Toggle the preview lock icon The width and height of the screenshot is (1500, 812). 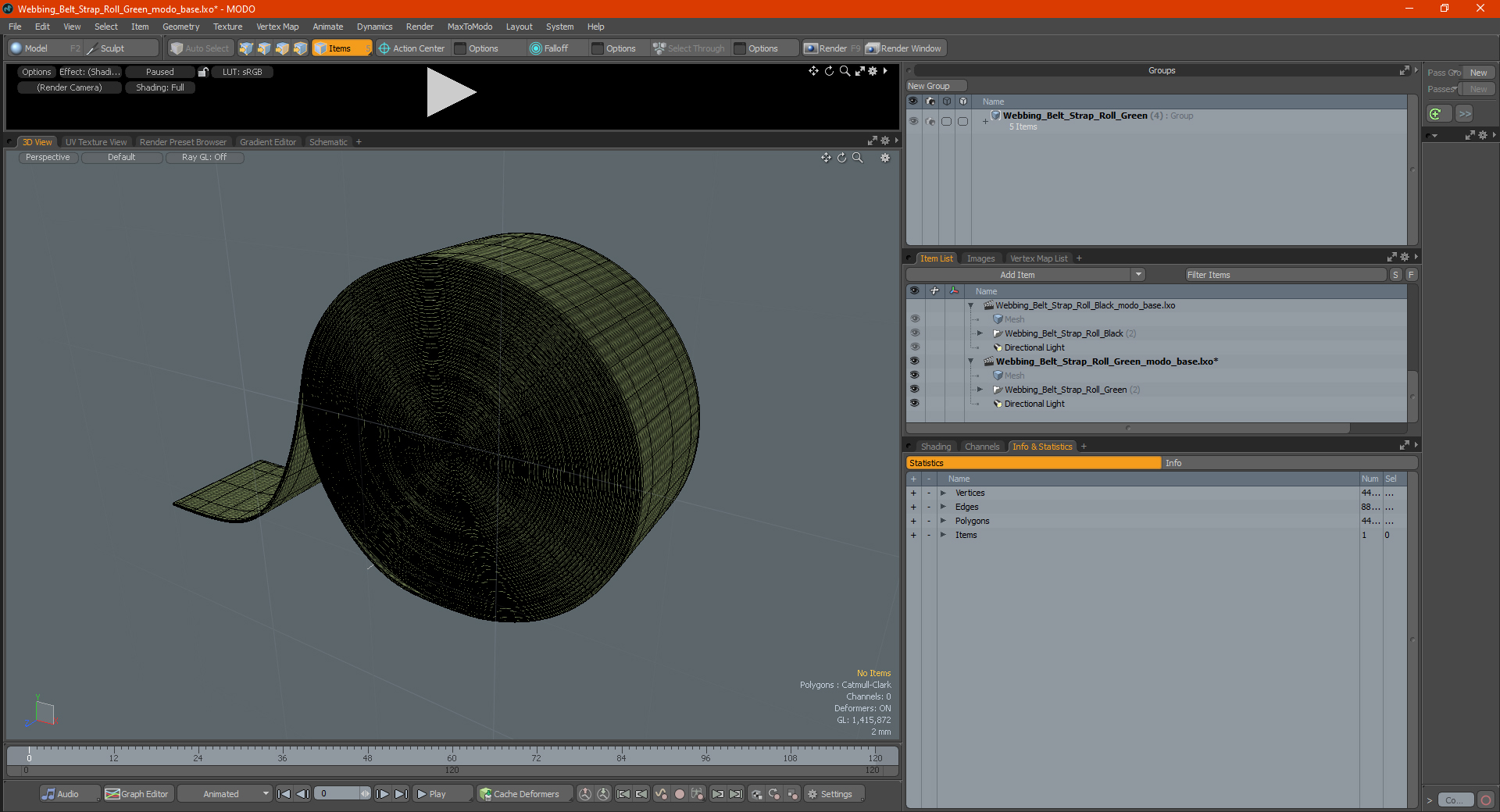tap(203, 72)
